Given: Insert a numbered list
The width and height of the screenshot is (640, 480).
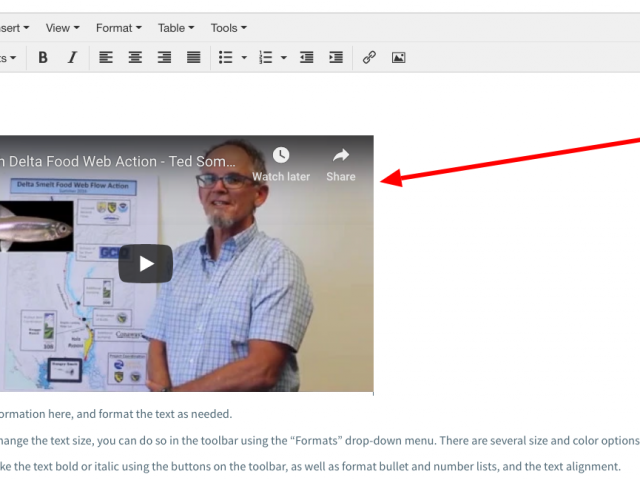Looking at the screenshot, I should tap(266, 58).
